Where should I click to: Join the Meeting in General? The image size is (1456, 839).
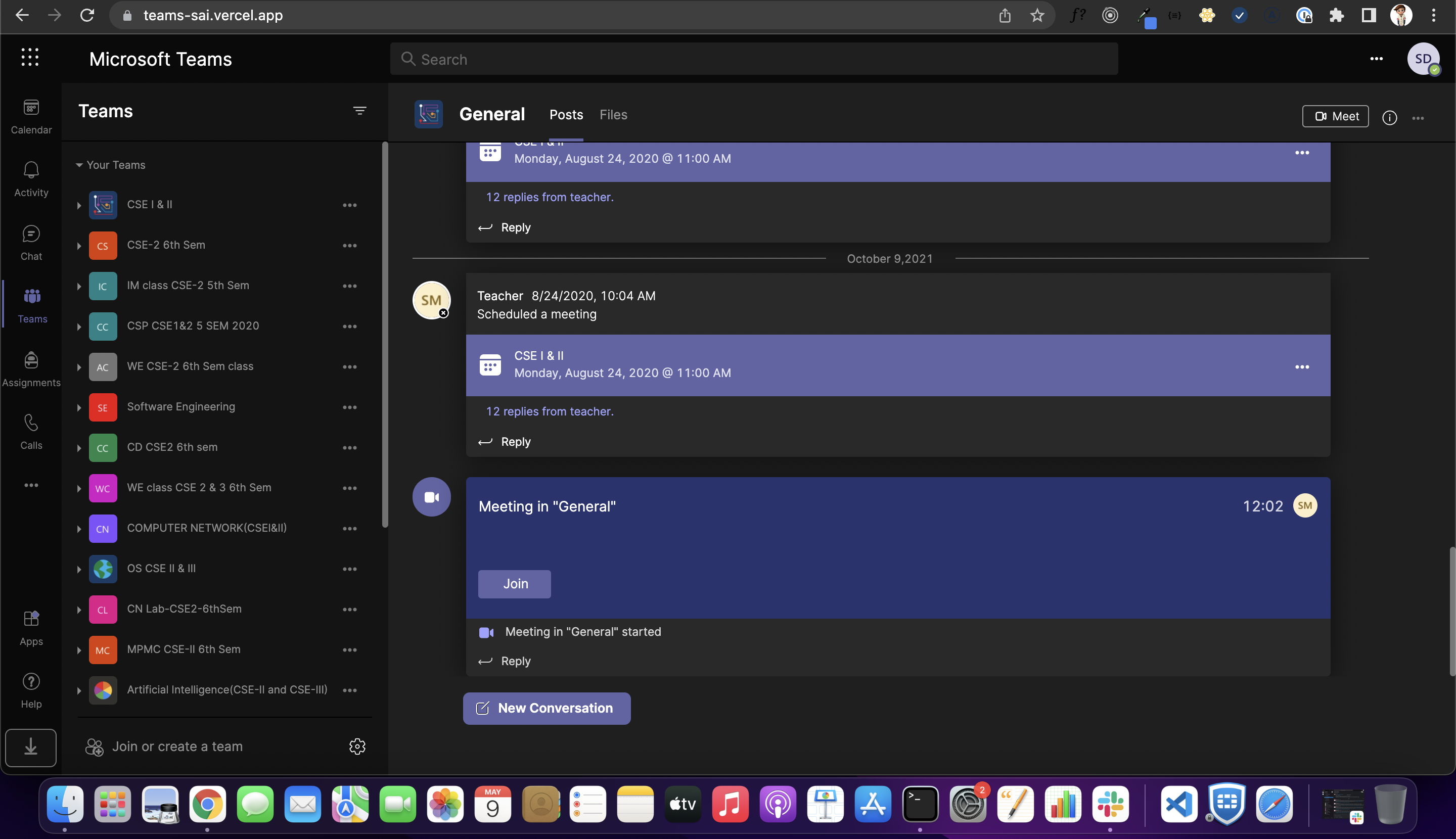(514, 584)
